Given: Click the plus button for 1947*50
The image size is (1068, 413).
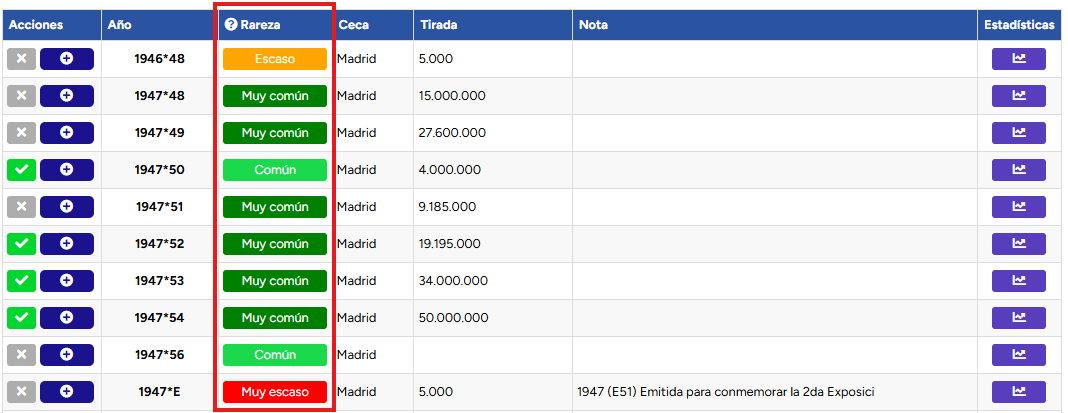Looking at the screenshot, I should point(67,170).
